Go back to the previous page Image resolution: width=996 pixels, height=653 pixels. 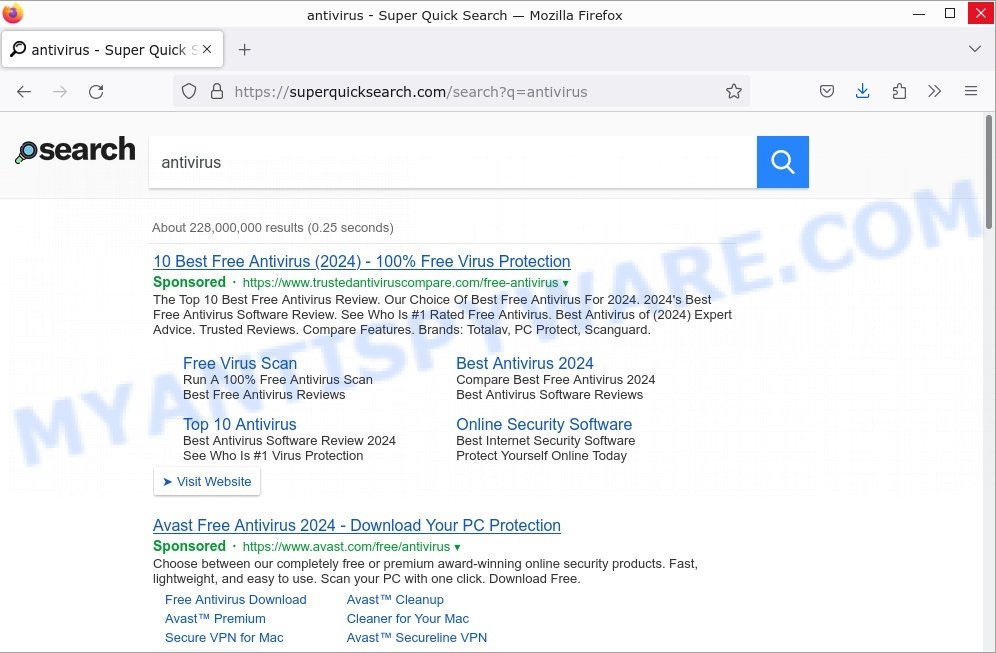pyautogui.click(x=24, y=91)
